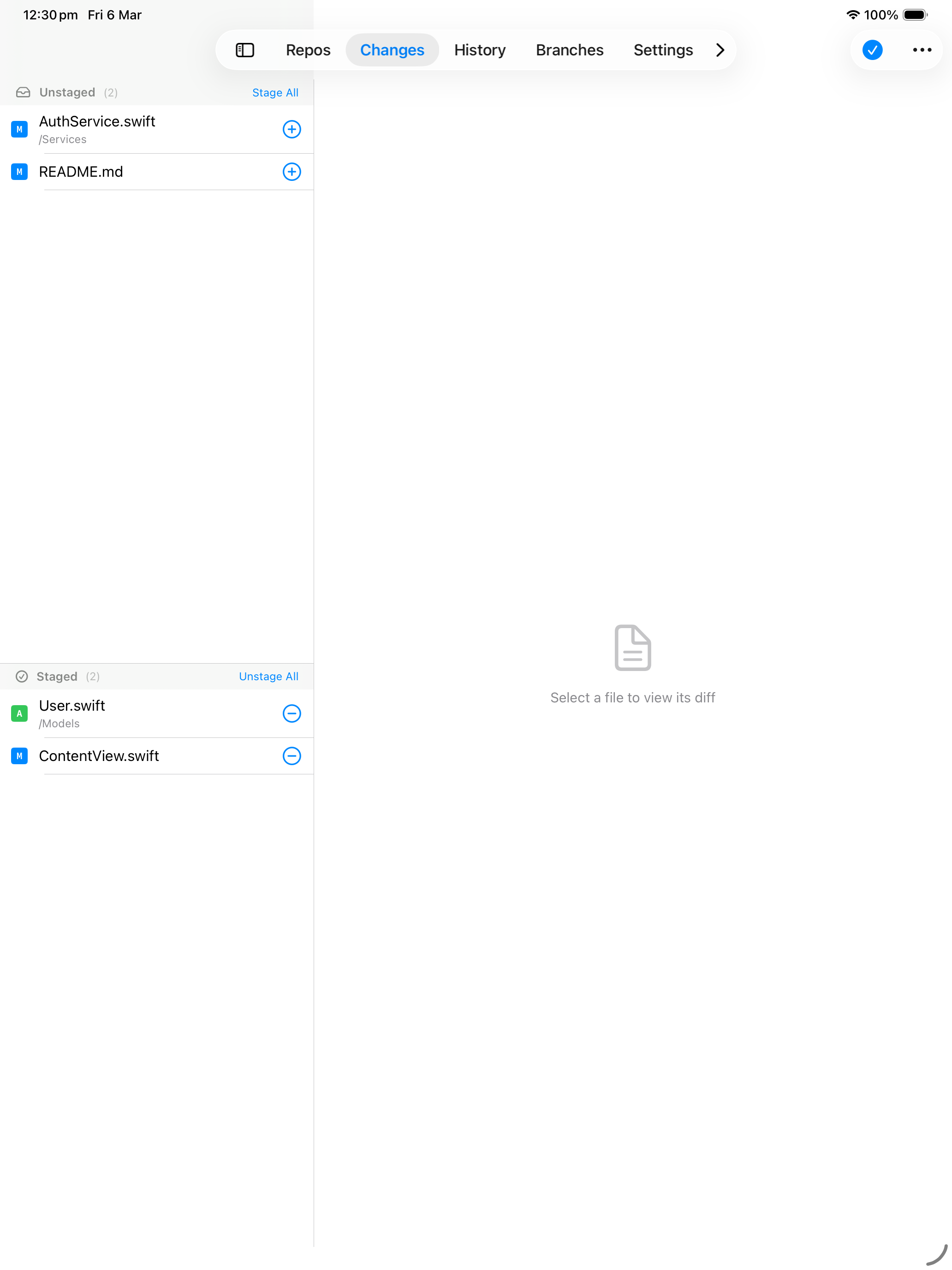Switch to the History tab
Image resolution: width=952 pixels, height=1270 pixels.
[x=479, y=50]
